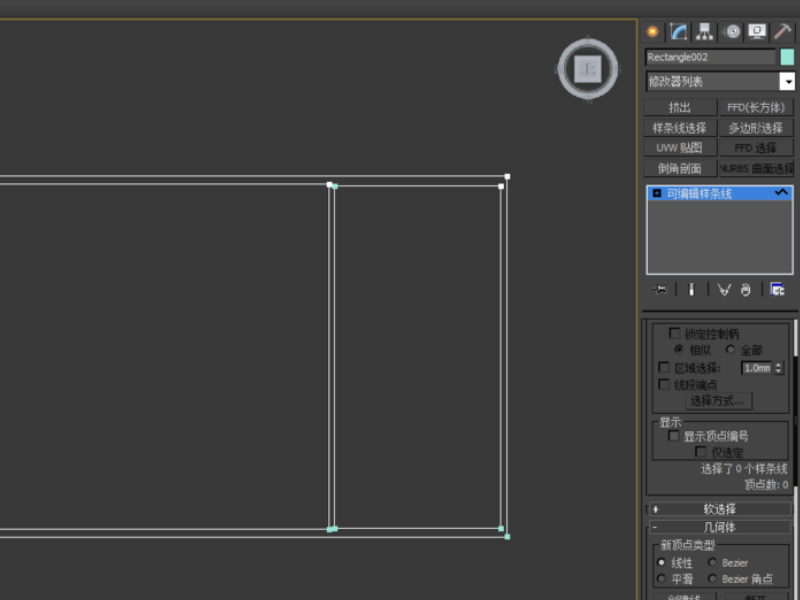Click Configure Modifier Sets icon
This screenshot has height=600, width=800.
(x=777, y=290)
